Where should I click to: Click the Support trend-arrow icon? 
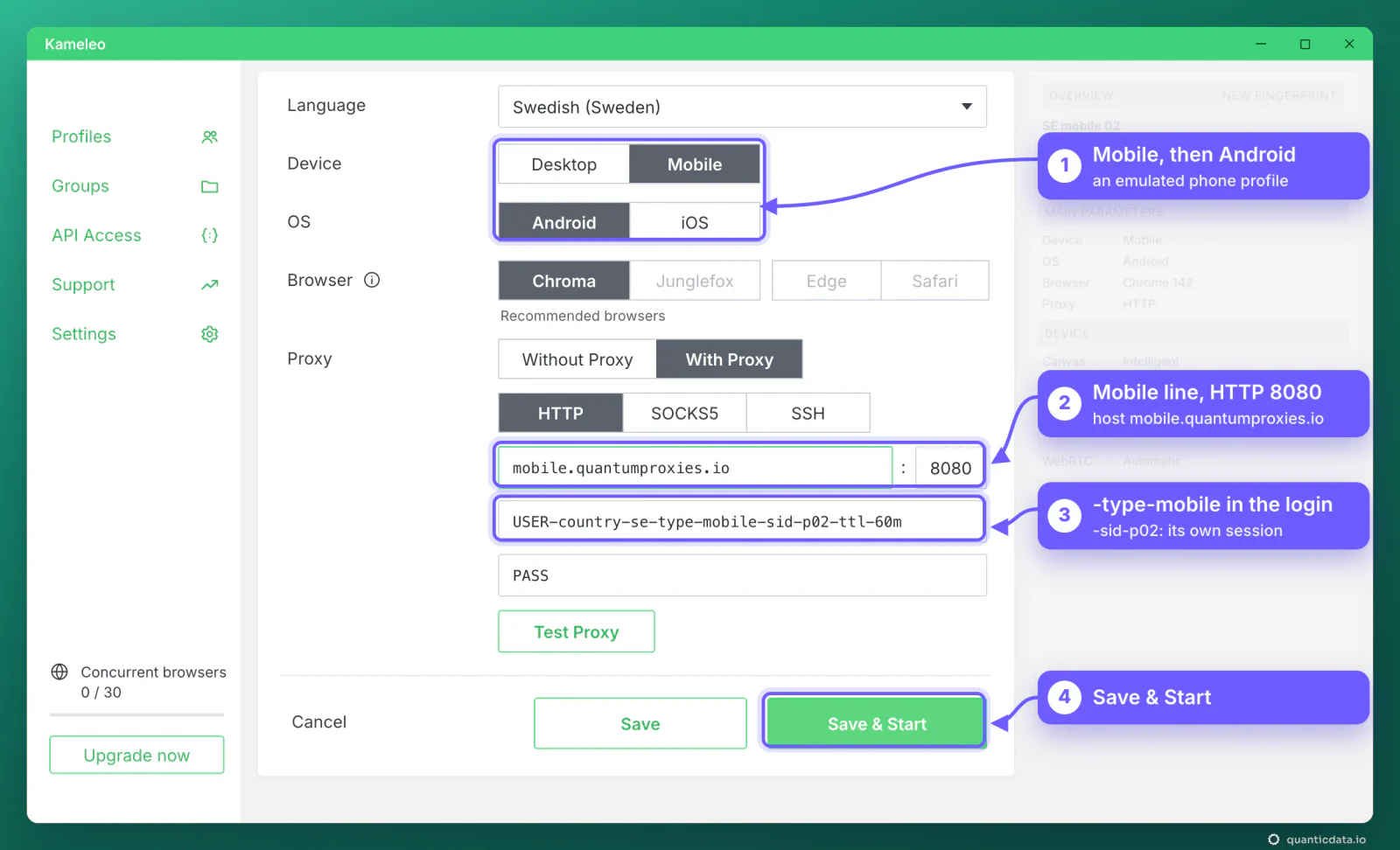(x=210, y=285)
